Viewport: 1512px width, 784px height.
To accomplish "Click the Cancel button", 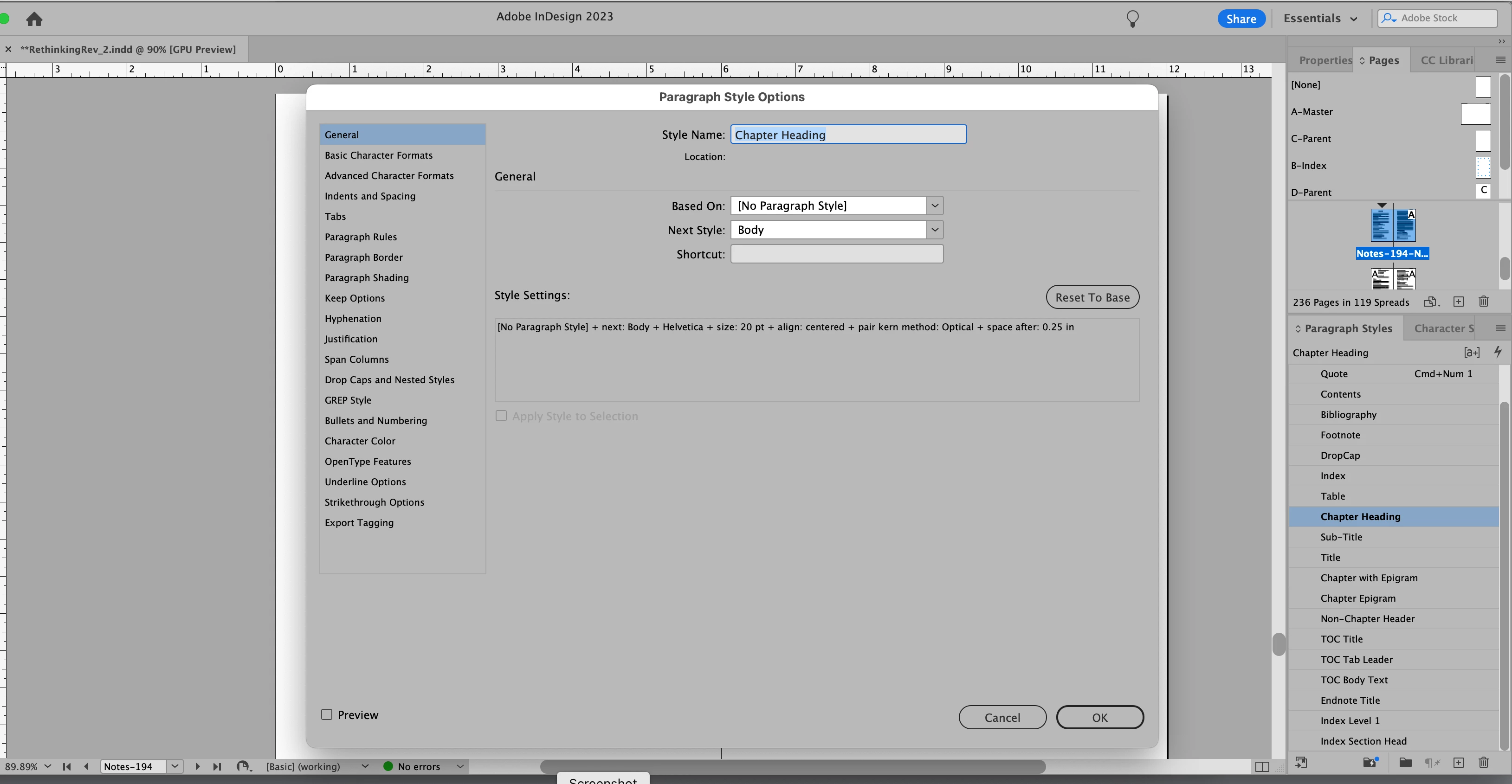I will pyautogui.click(x=1002, y=717).
